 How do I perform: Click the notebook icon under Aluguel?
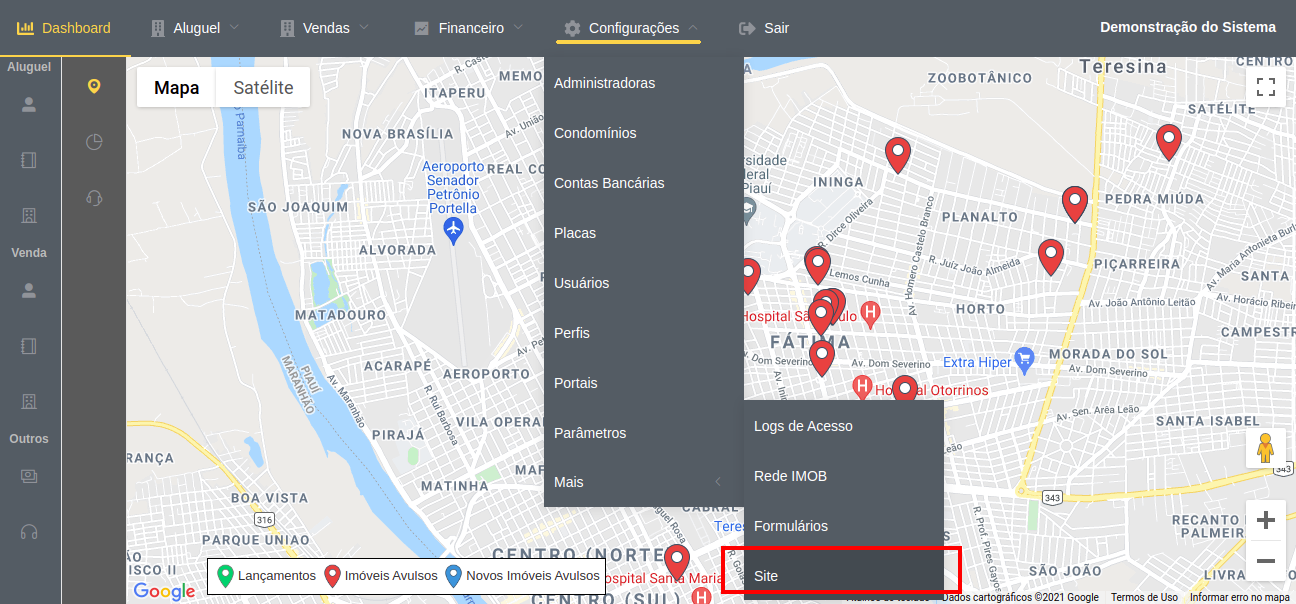tap(29, 160)
